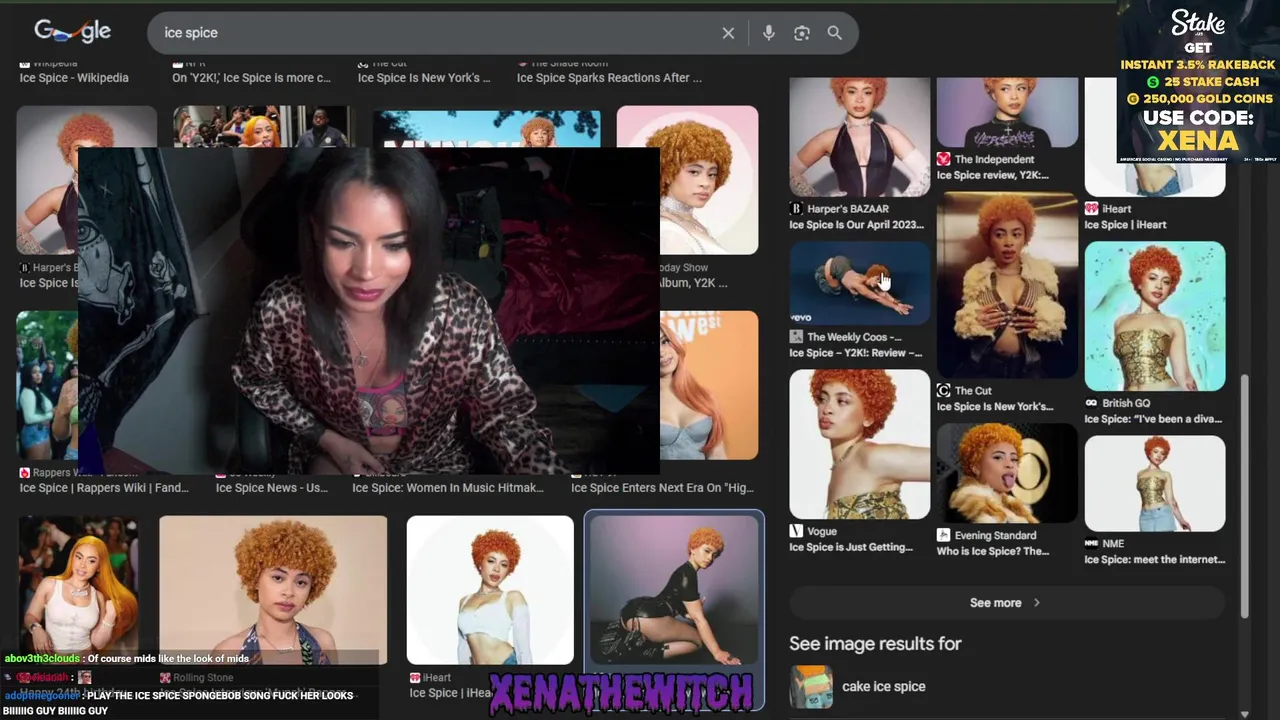The height and width of the screenshot is (720, 1280).
Task: Open the Harper's BAZAAR April 2023 image result
Action: coord(859,137)
